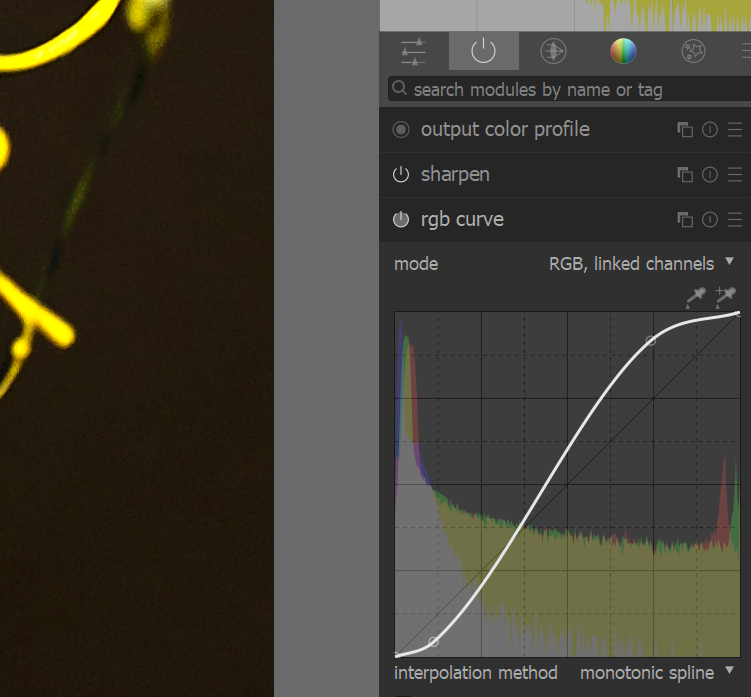Open the color modules group icon
751x697 pixels.
(623, 51)
